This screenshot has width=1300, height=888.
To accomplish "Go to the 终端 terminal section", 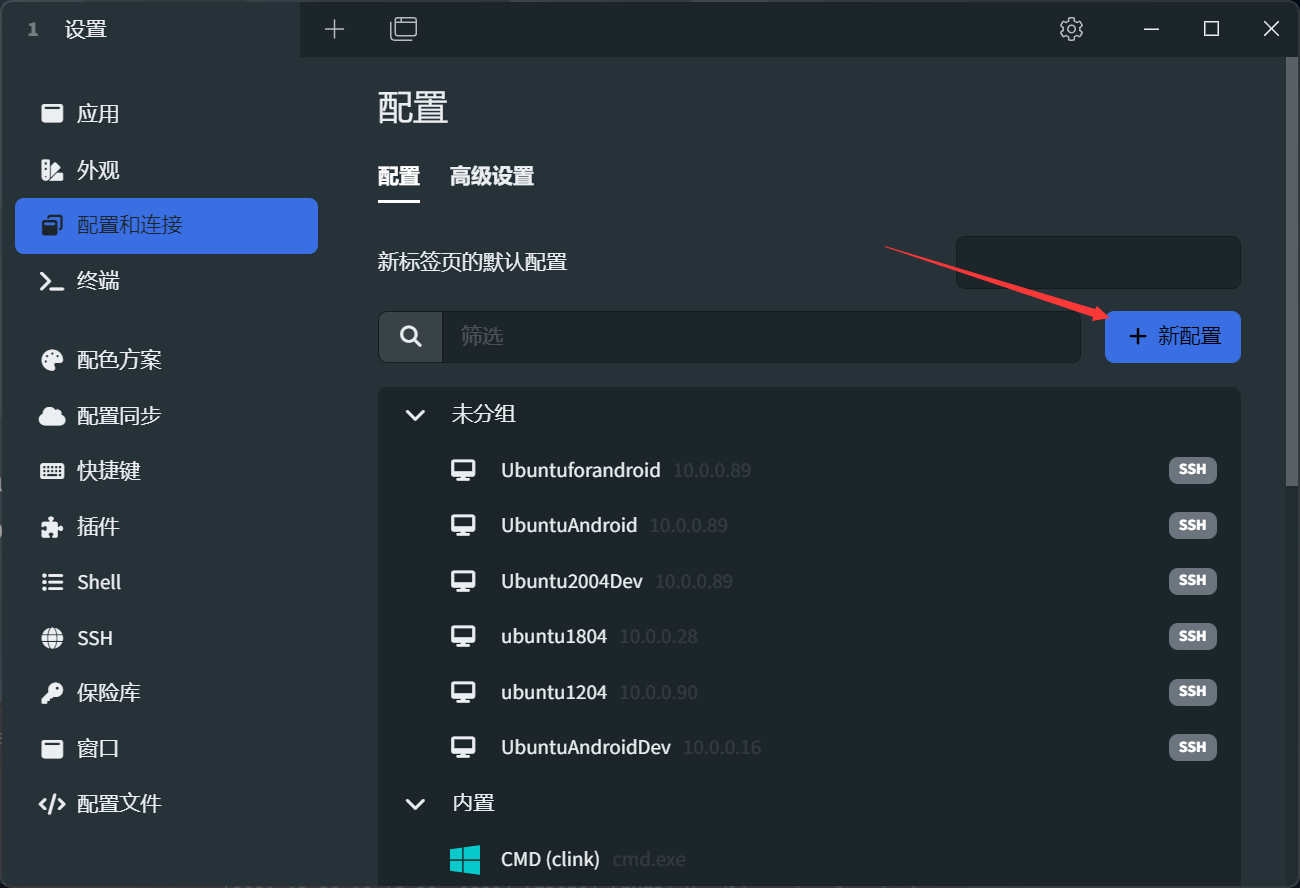I will coord(166,281).
